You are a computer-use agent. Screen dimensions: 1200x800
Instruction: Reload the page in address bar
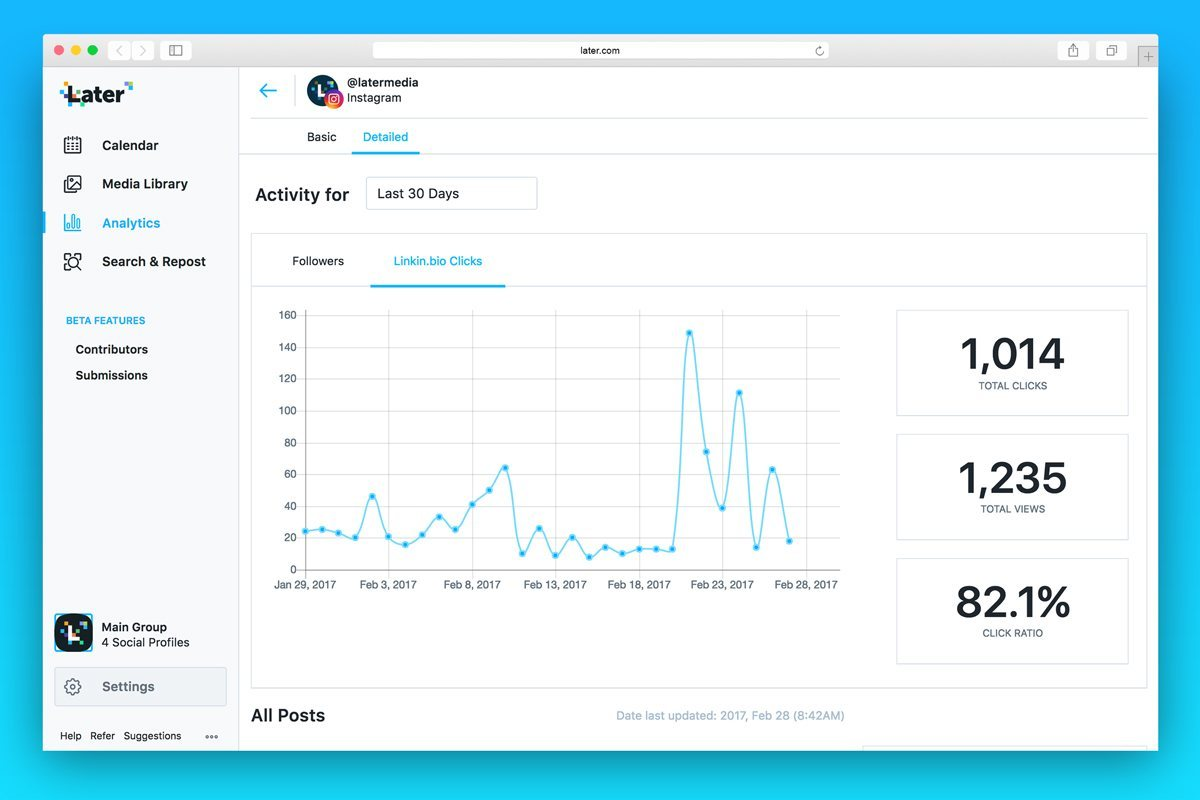820,50
